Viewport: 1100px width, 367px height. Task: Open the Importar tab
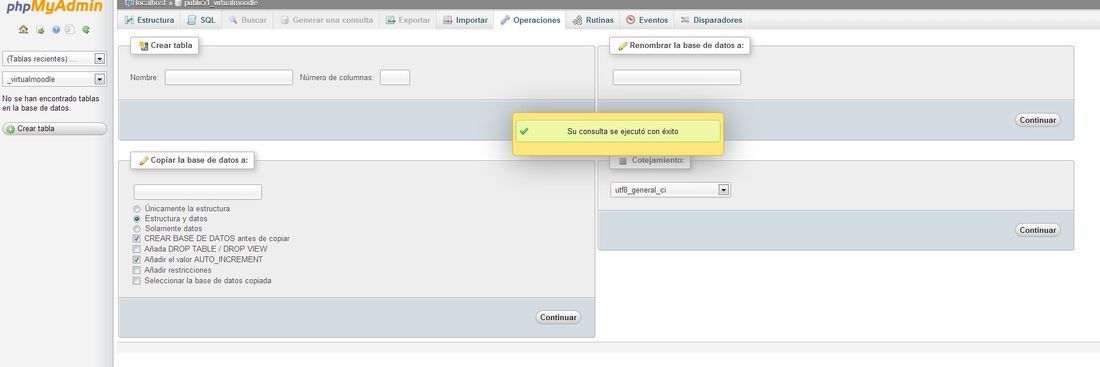tap(465, 20)
